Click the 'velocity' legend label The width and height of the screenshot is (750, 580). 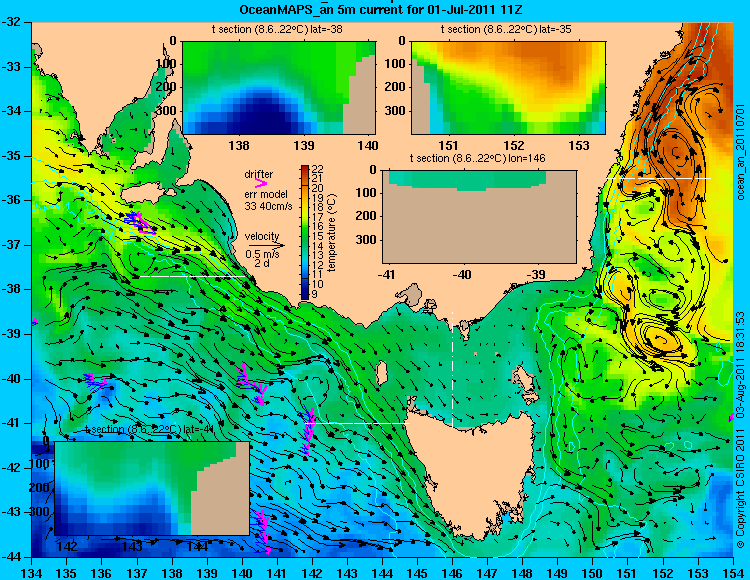(262, 236)
